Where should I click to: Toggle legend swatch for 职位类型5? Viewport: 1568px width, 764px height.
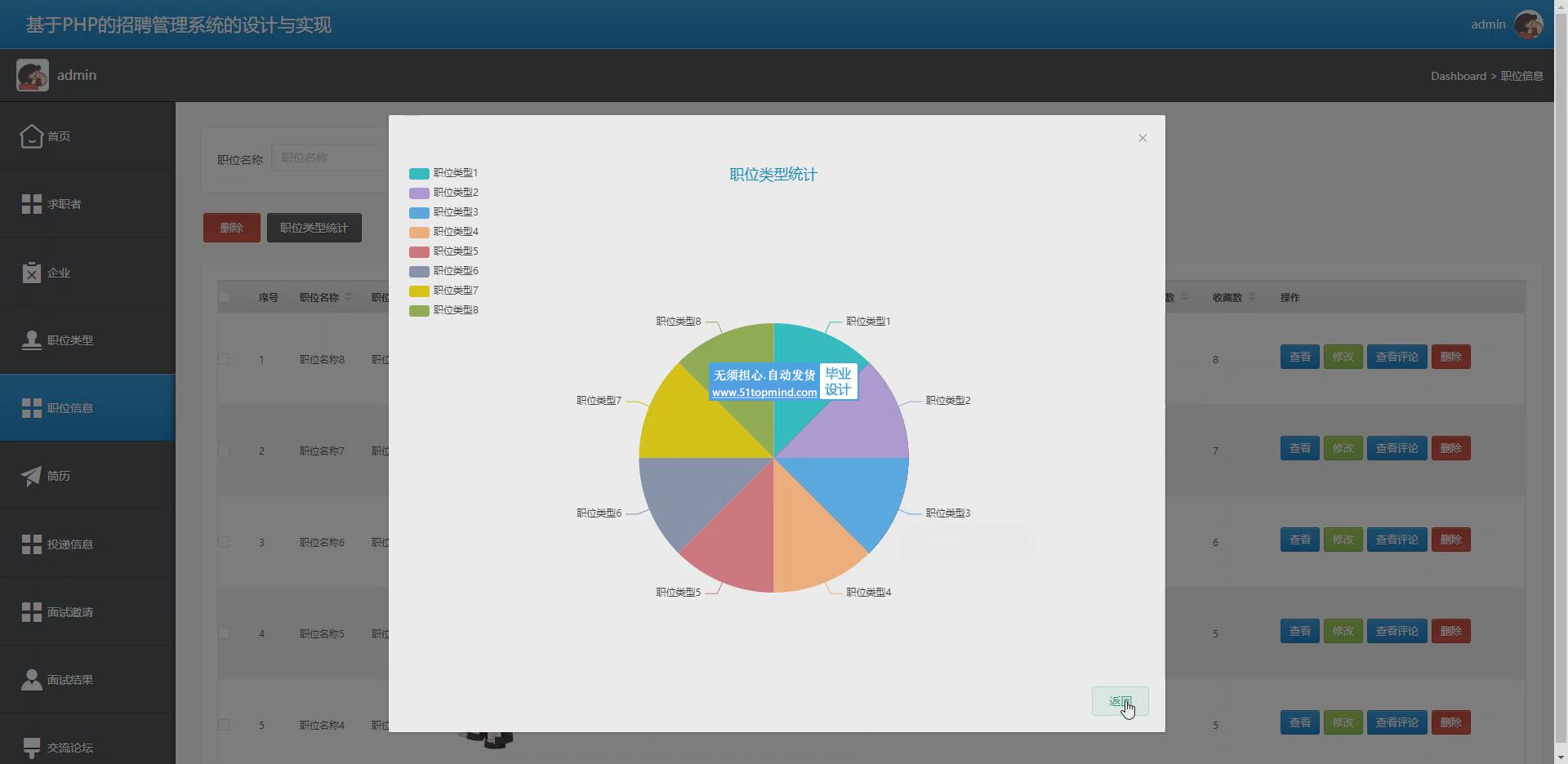pyautogui.click(x=419, y=251)
